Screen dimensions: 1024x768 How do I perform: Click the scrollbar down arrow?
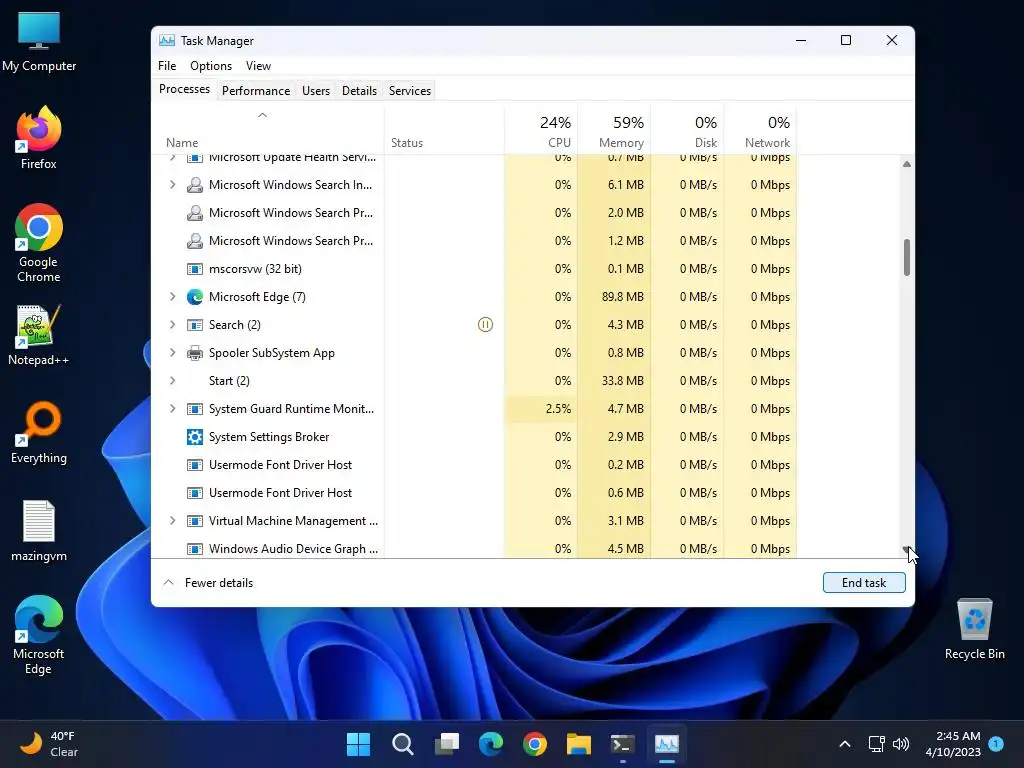[x=906, y=549]
